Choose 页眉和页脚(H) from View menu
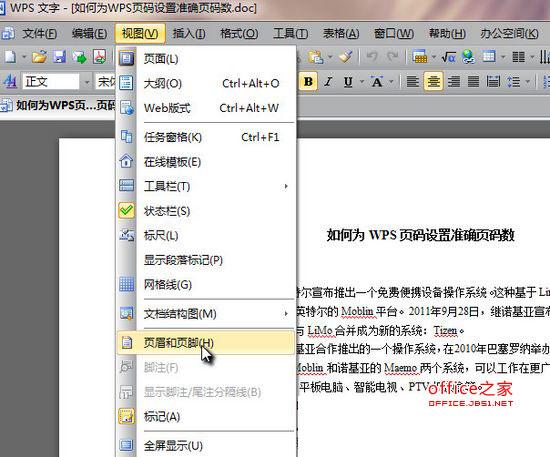 click(207, 343)
